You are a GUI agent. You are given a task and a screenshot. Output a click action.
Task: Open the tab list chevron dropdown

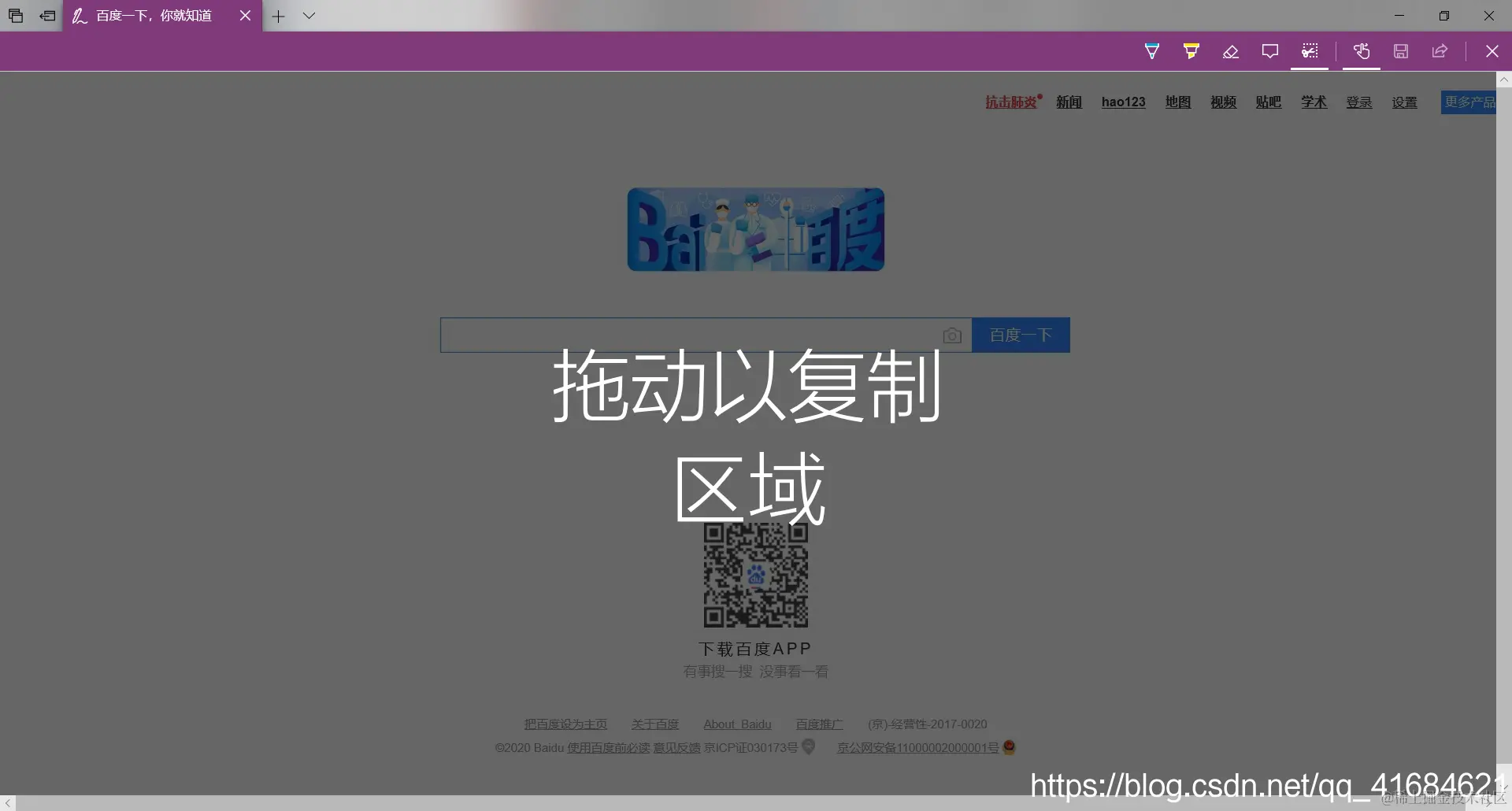(x=309, y=16)
